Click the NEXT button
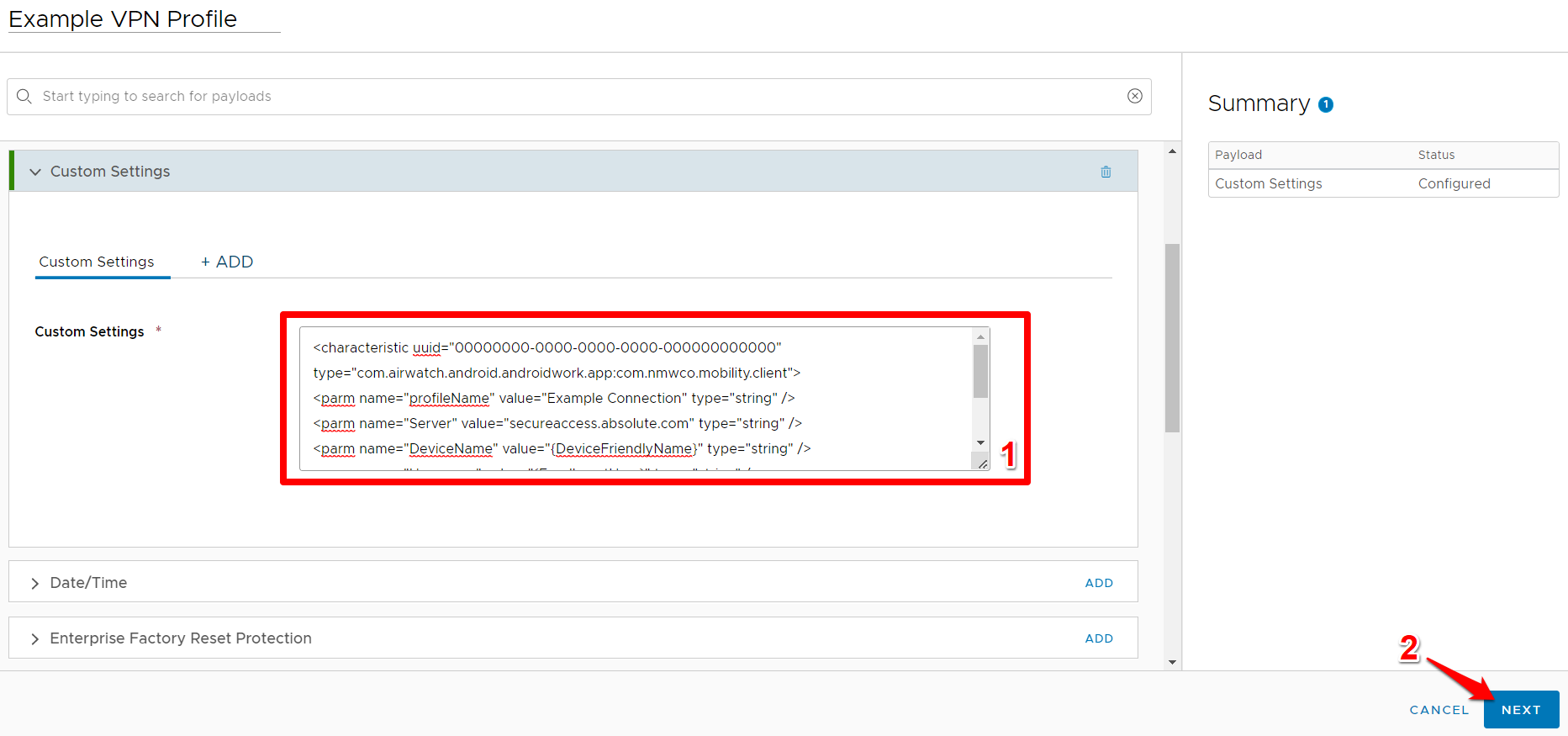 [1521, 709]
